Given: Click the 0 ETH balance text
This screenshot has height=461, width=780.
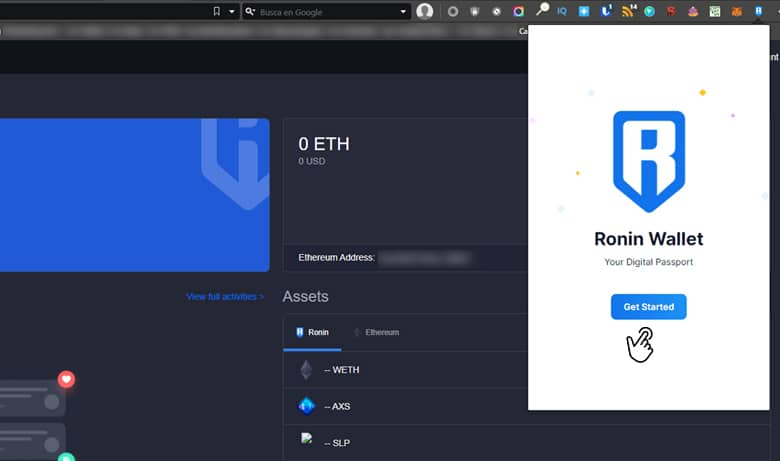Looking at the screenshot, I should (x=324, y=144).
